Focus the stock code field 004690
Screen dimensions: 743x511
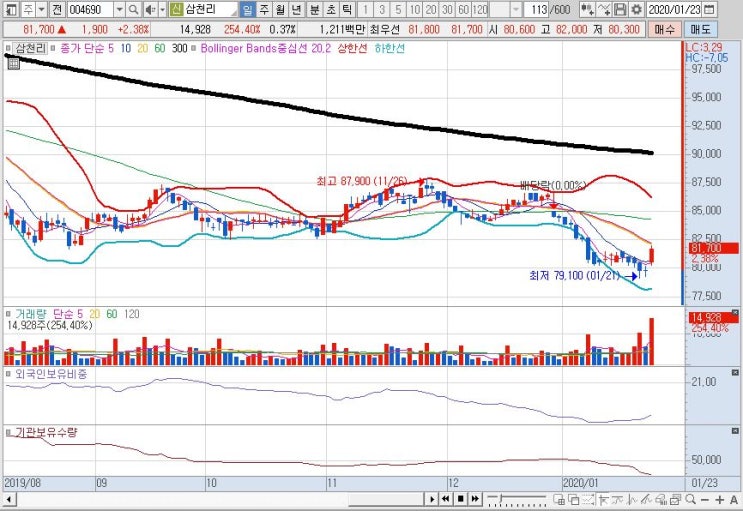(x=90, y=9)
